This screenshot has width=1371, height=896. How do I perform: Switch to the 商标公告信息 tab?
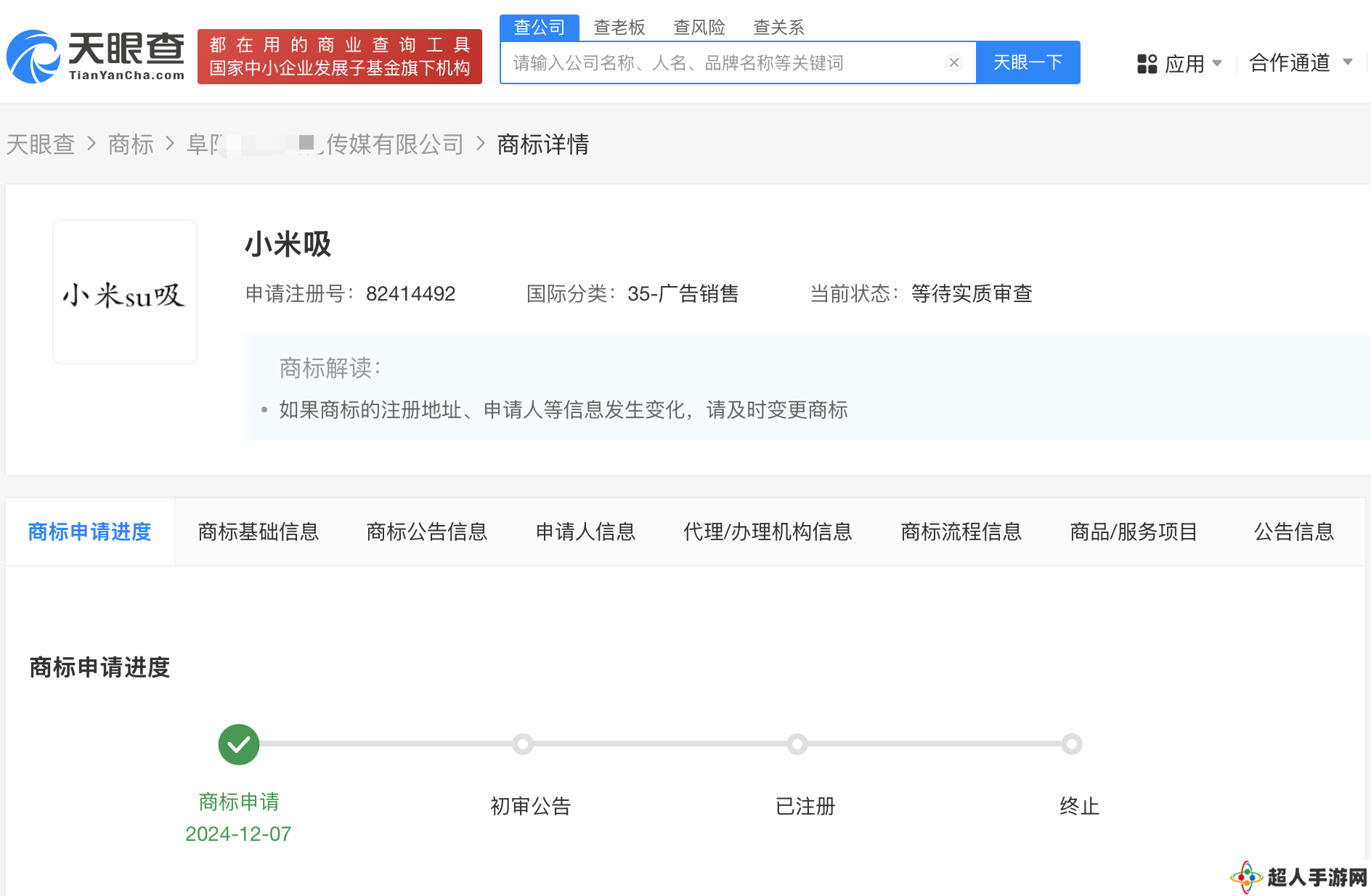point(427,532)
